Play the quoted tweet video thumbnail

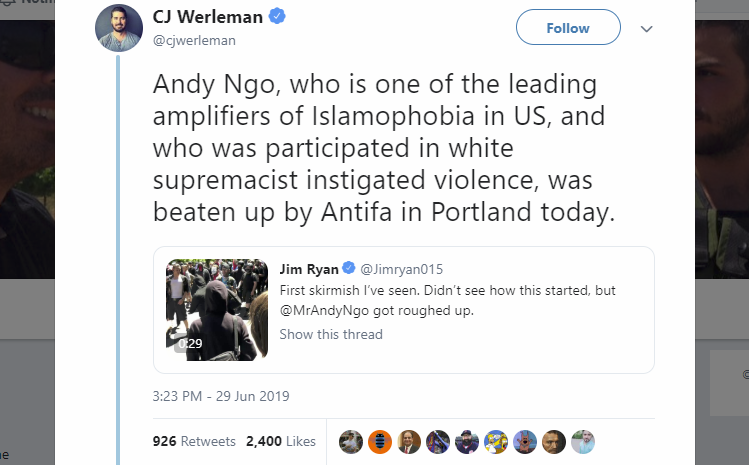pyautogui.click(x=217, y=310)
